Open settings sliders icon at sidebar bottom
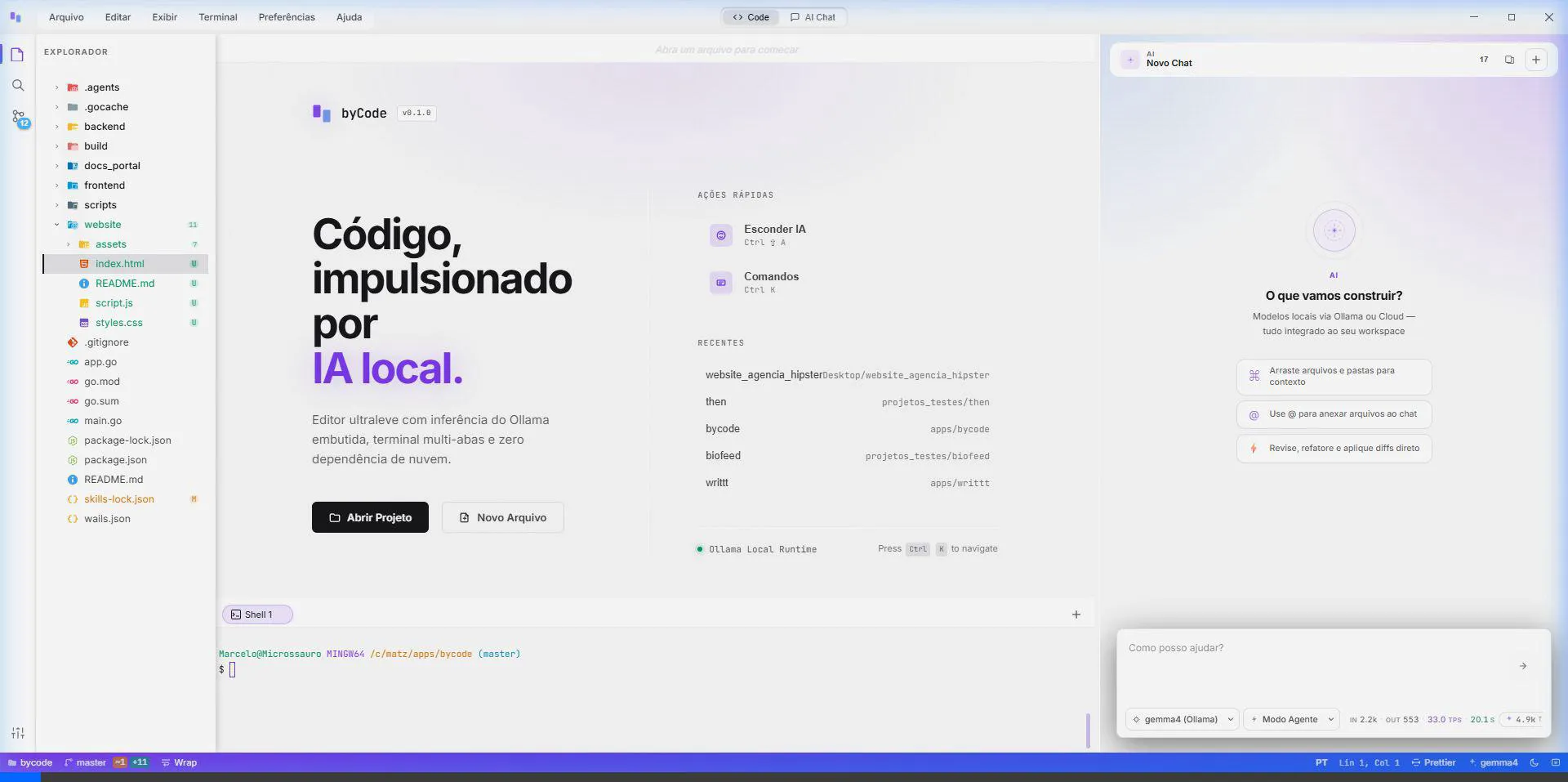 click(x=18, y=733)
